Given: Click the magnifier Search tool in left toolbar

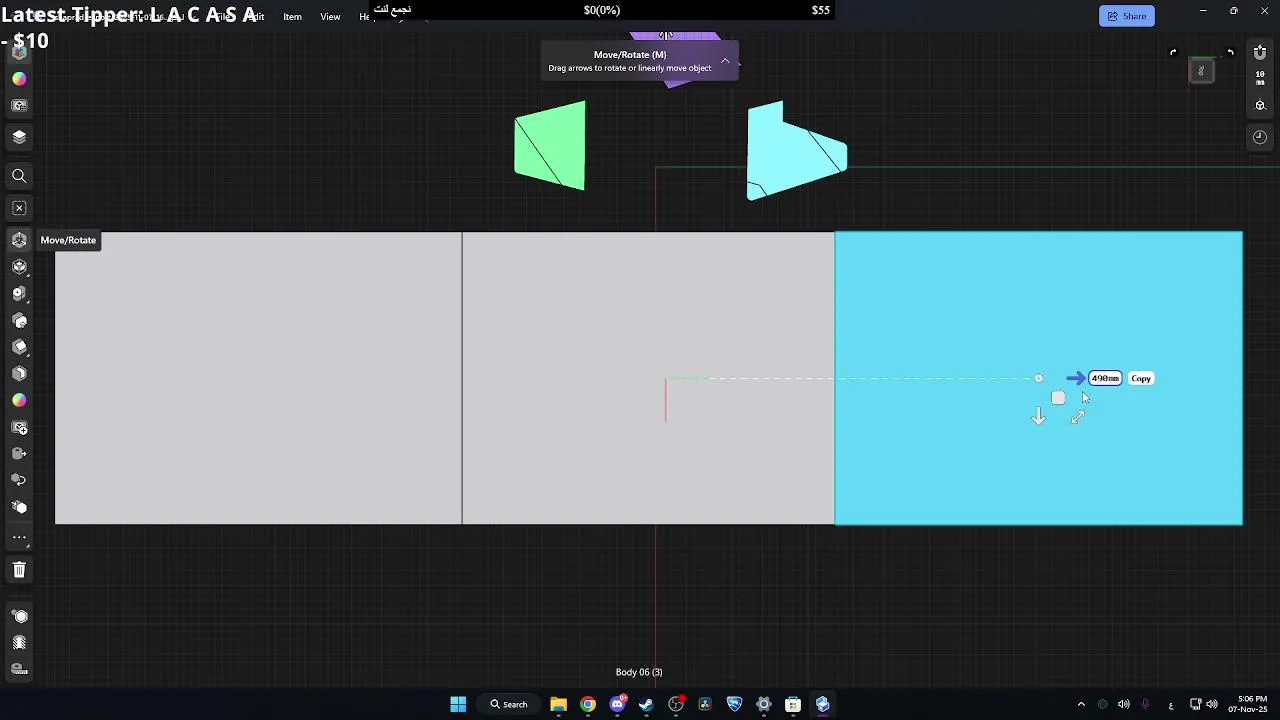Looking at the screenshot, I should (19, 176).
